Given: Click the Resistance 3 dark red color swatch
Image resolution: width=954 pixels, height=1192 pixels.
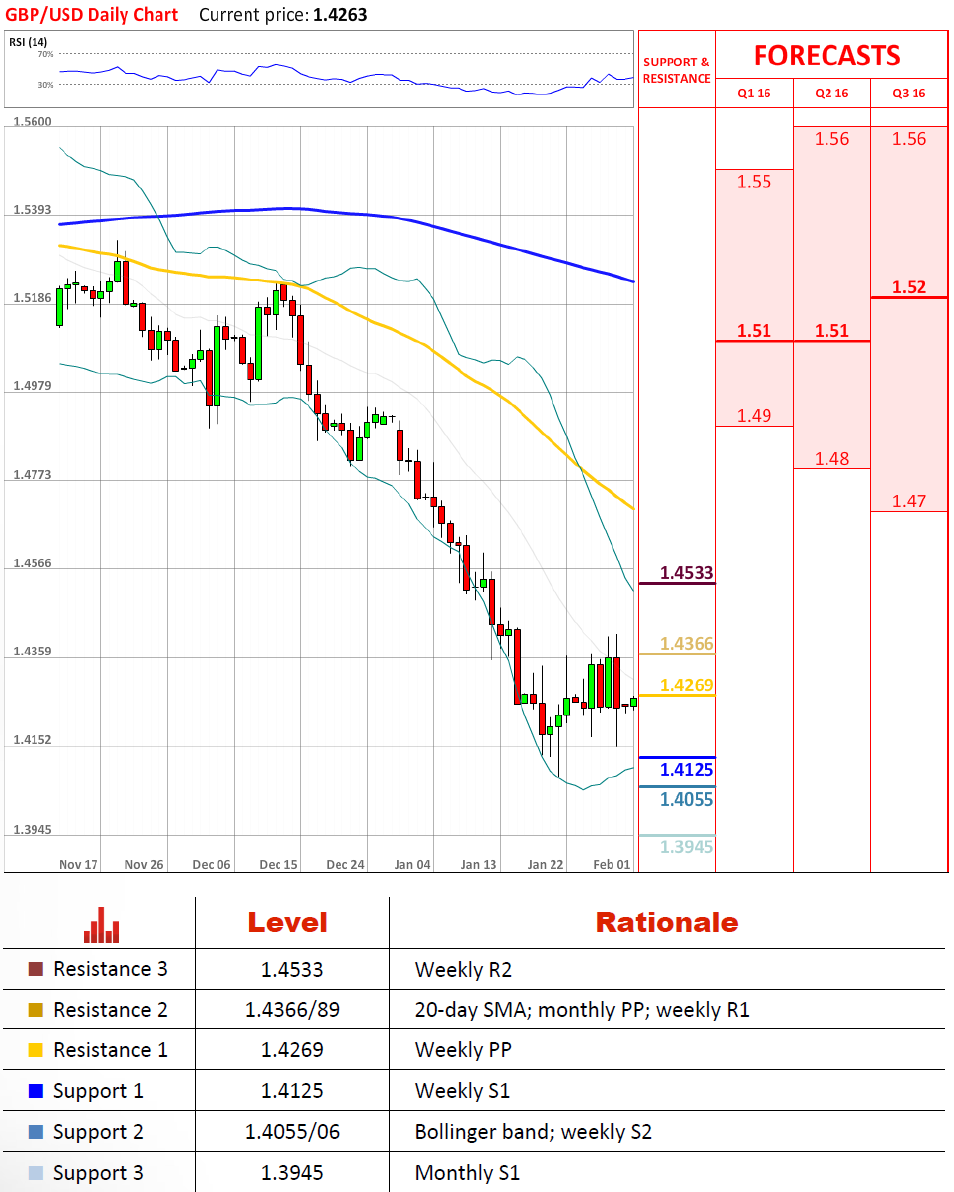Looking at the screenshot, I should click(36, 968).
